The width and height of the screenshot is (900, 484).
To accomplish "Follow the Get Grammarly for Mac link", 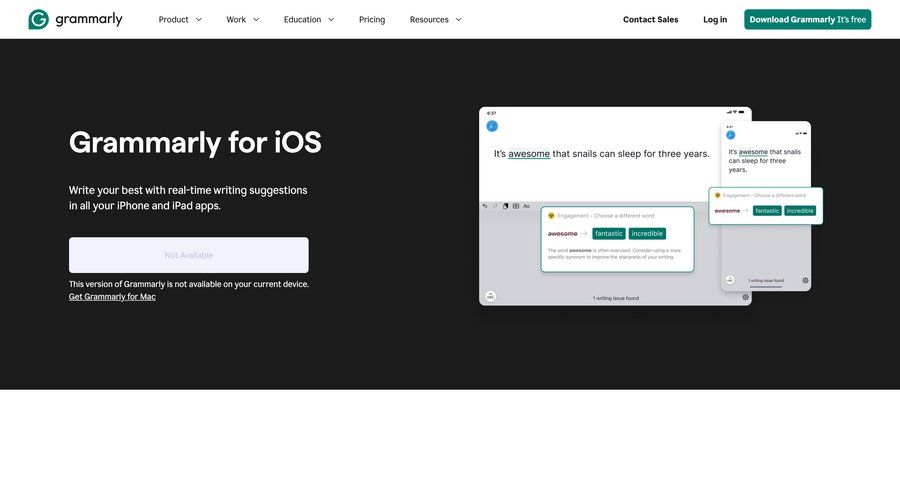I will tap(112, 297).
